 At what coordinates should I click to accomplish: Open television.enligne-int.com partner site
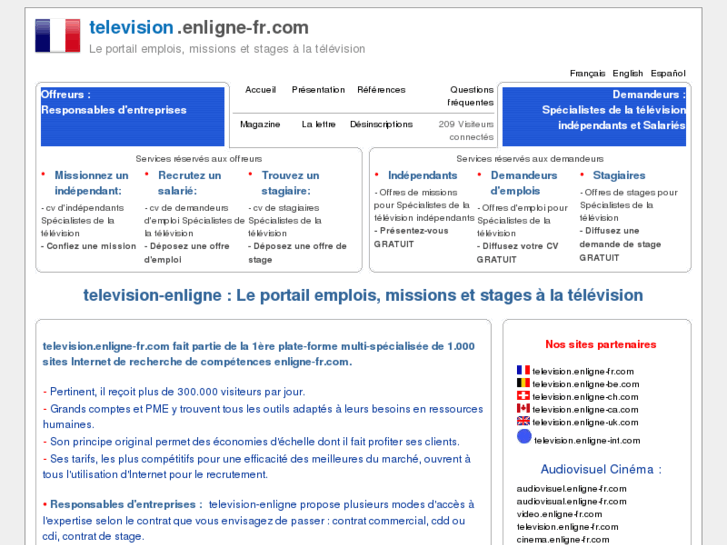(587, 441)
